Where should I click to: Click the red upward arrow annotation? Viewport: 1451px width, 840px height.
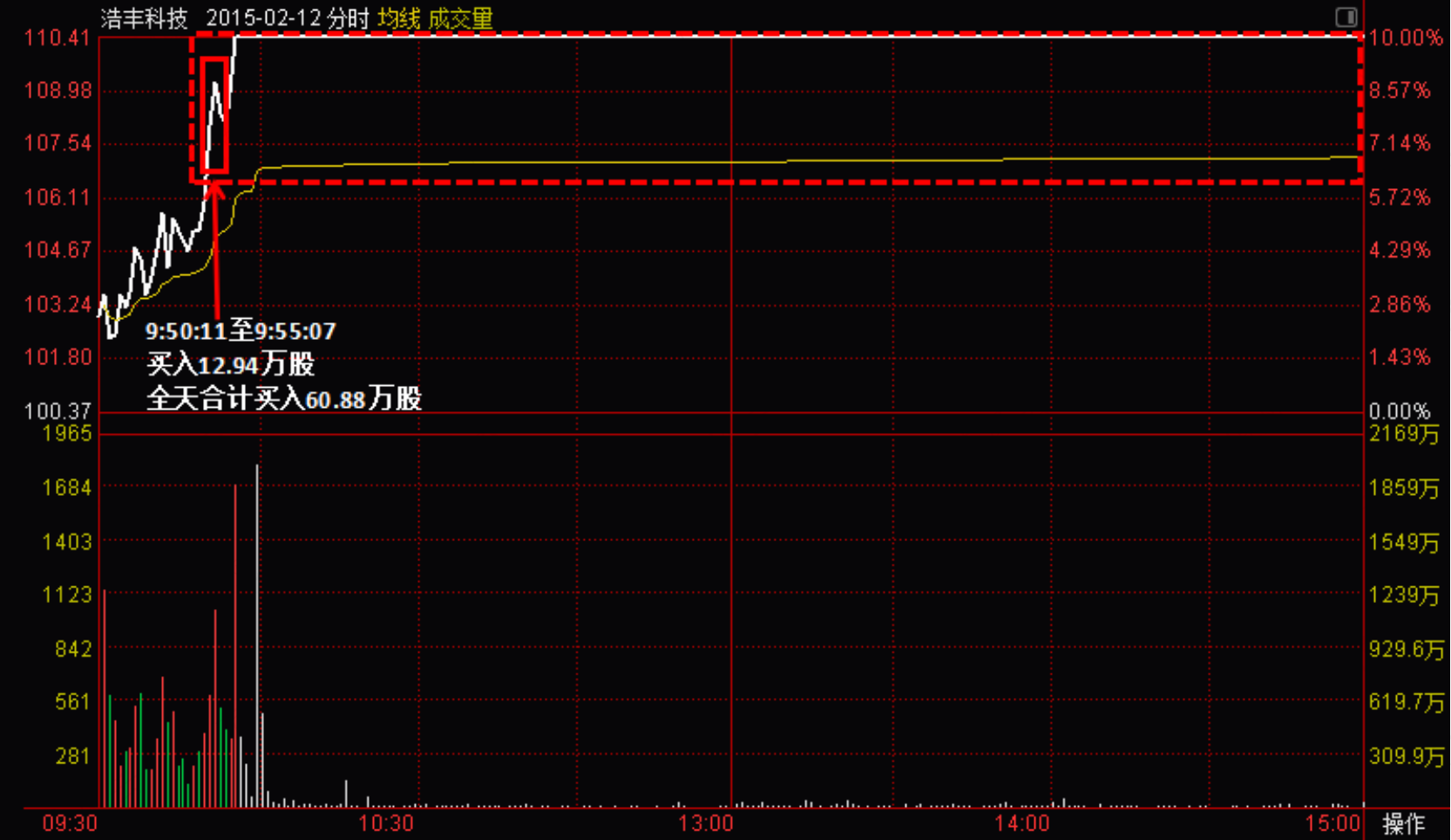(215, 248)
